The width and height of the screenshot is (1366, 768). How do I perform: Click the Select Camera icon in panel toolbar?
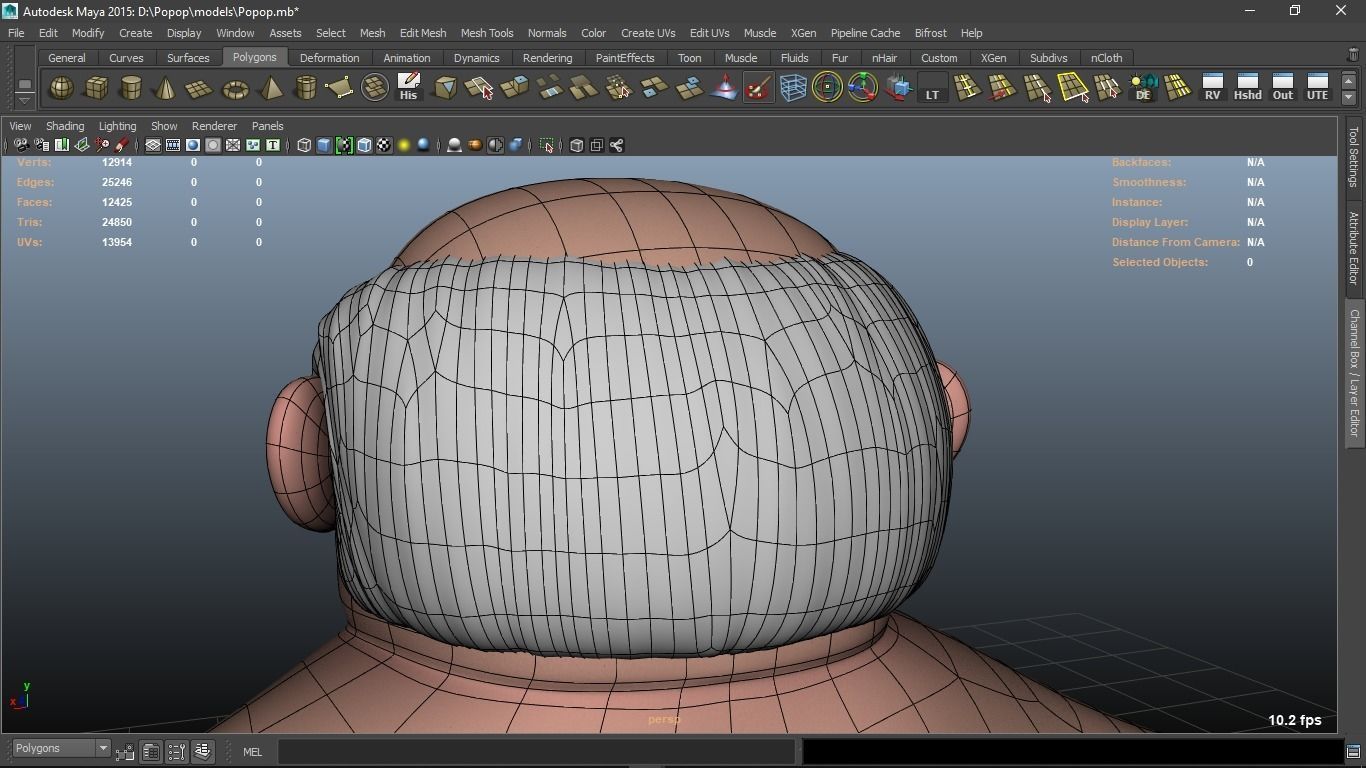point(22,146)
